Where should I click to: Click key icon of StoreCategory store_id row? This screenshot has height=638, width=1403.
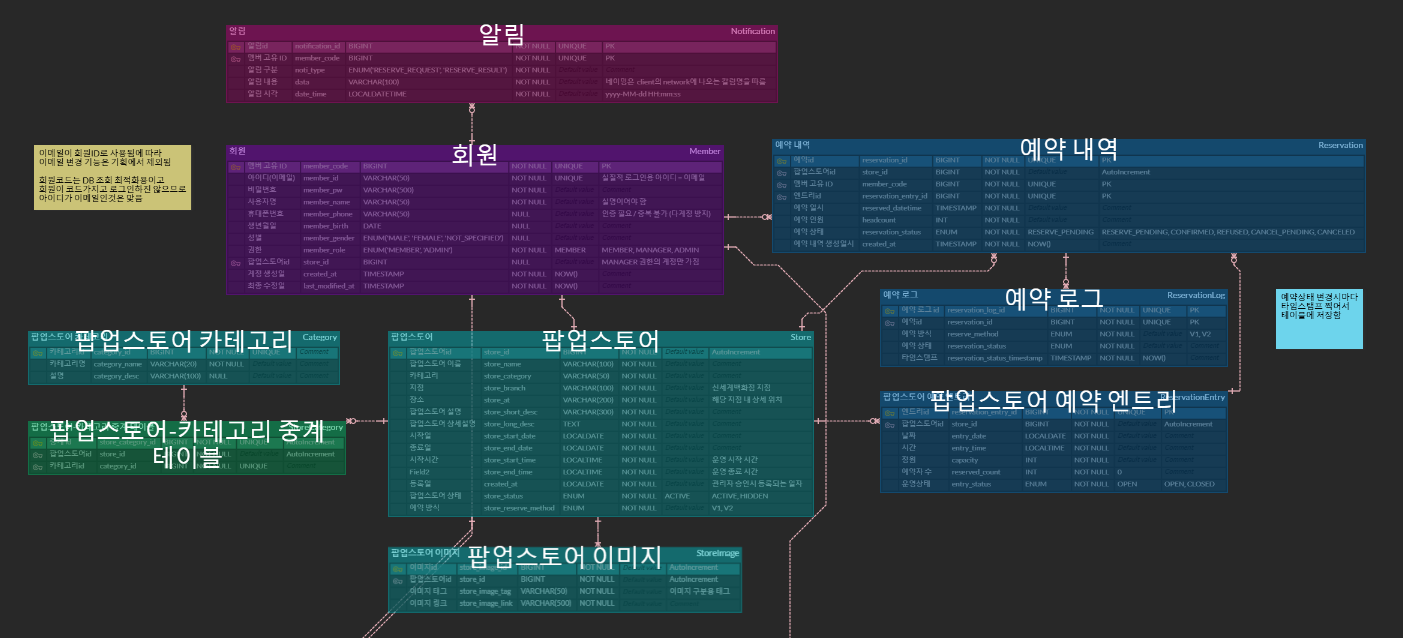coord(37,454)
